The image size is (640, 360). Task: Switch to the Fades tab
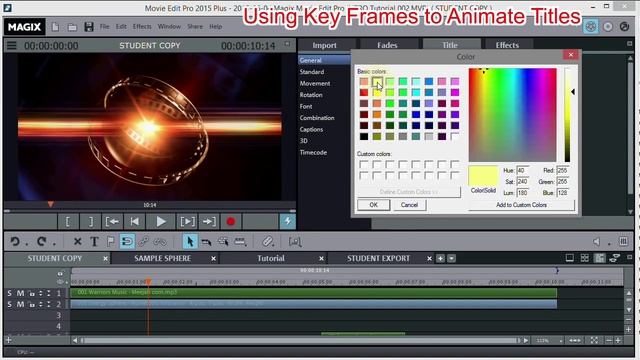pos(387,45)
